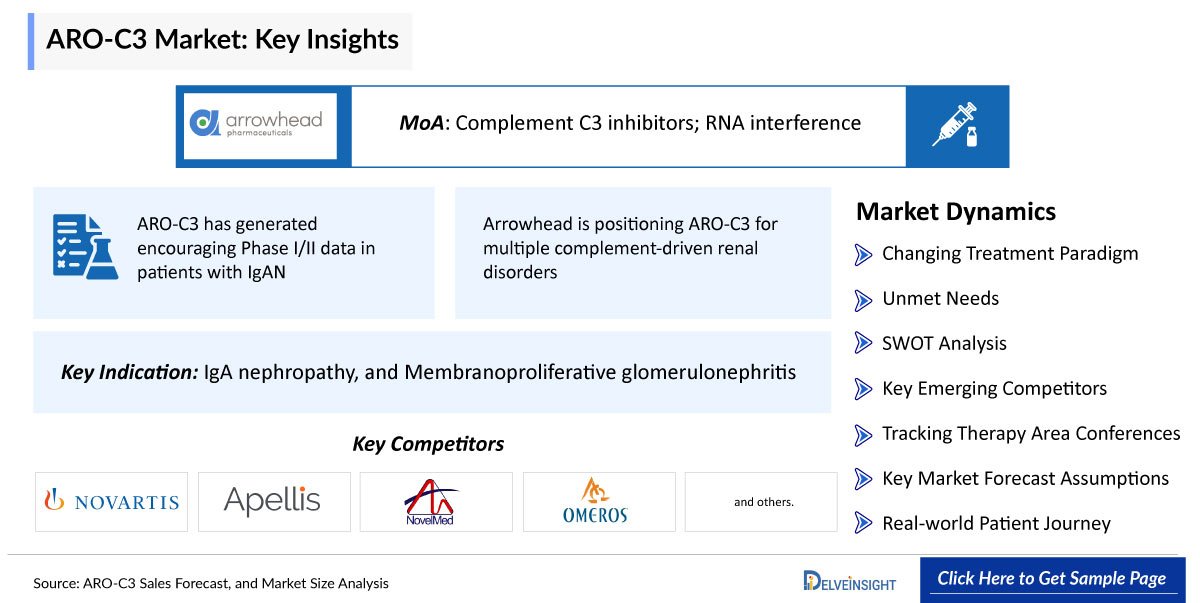Select Tracking Therapy Area Conferences

coord(1031,434)
